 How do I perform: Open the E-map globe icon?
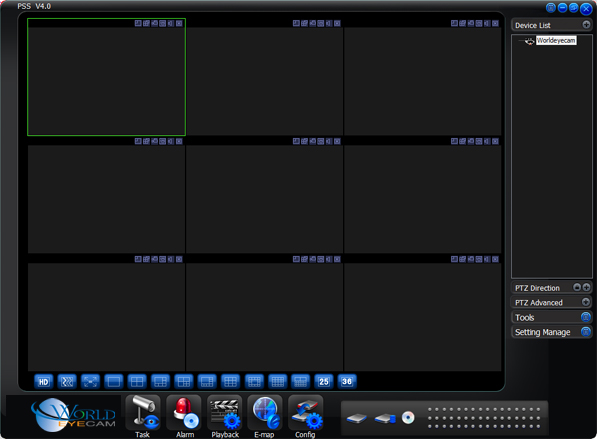[265, 412]
